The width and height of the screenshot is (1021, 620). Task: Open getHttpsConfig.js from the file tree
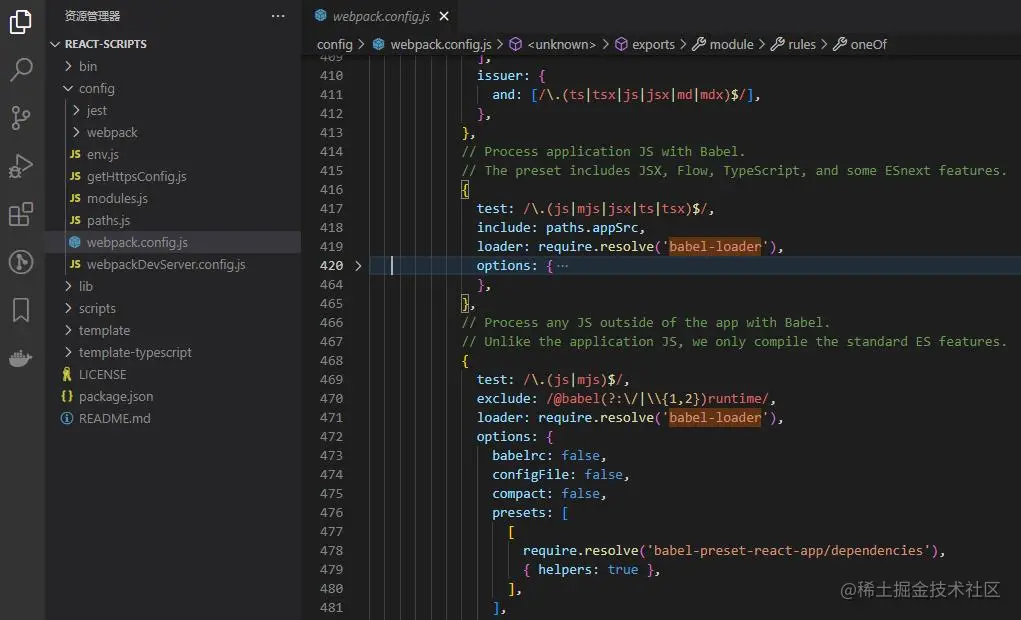pyautogui.click(x=137, y=176)
